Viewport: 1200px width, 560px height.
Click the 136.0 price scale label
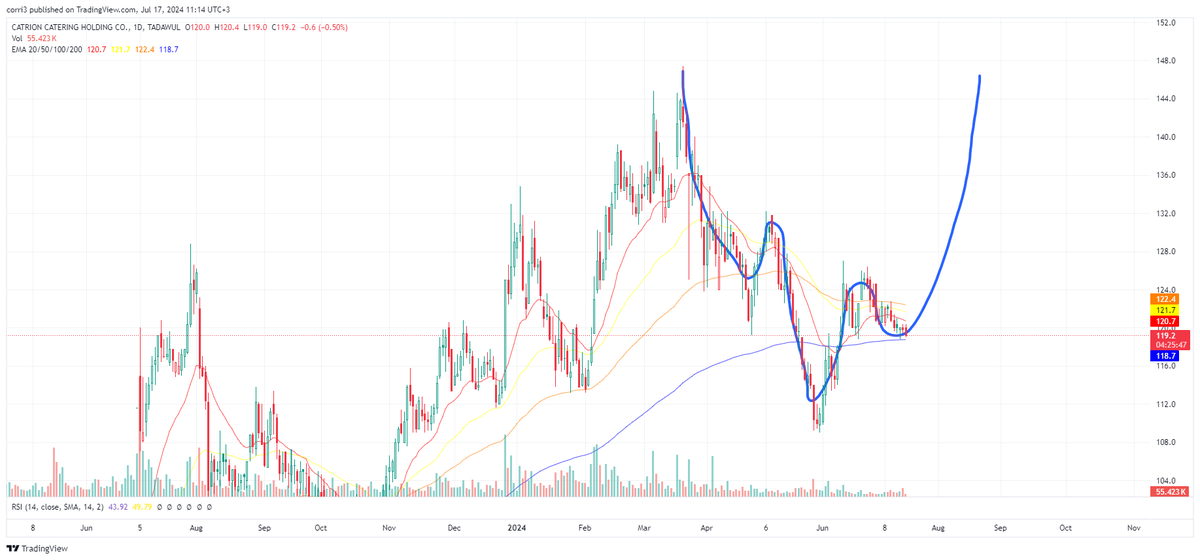click(x=1167, y=175)
